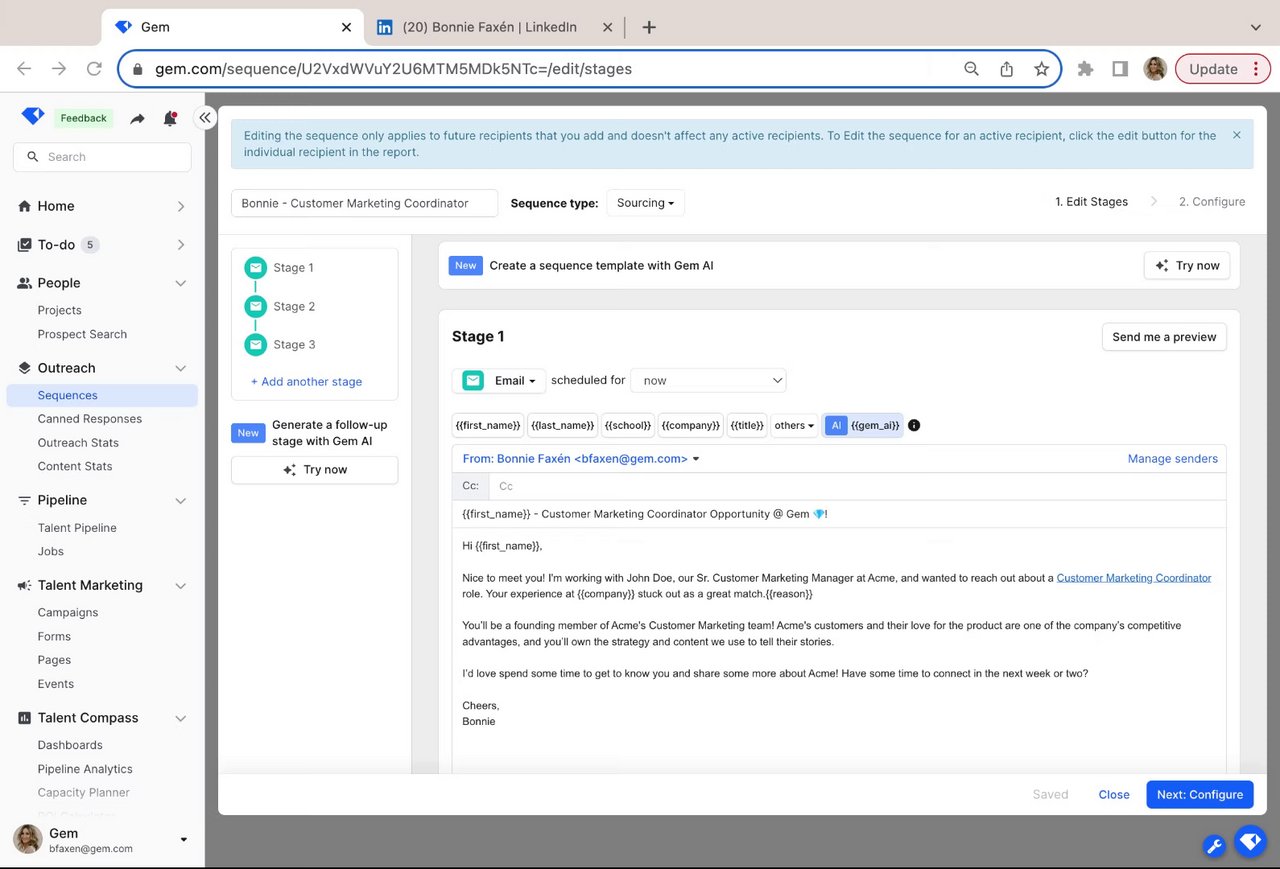Click the Cc input field
The height and width of the screenshot is (869, 1280).
pyautogui.click(x=858, y=486)
